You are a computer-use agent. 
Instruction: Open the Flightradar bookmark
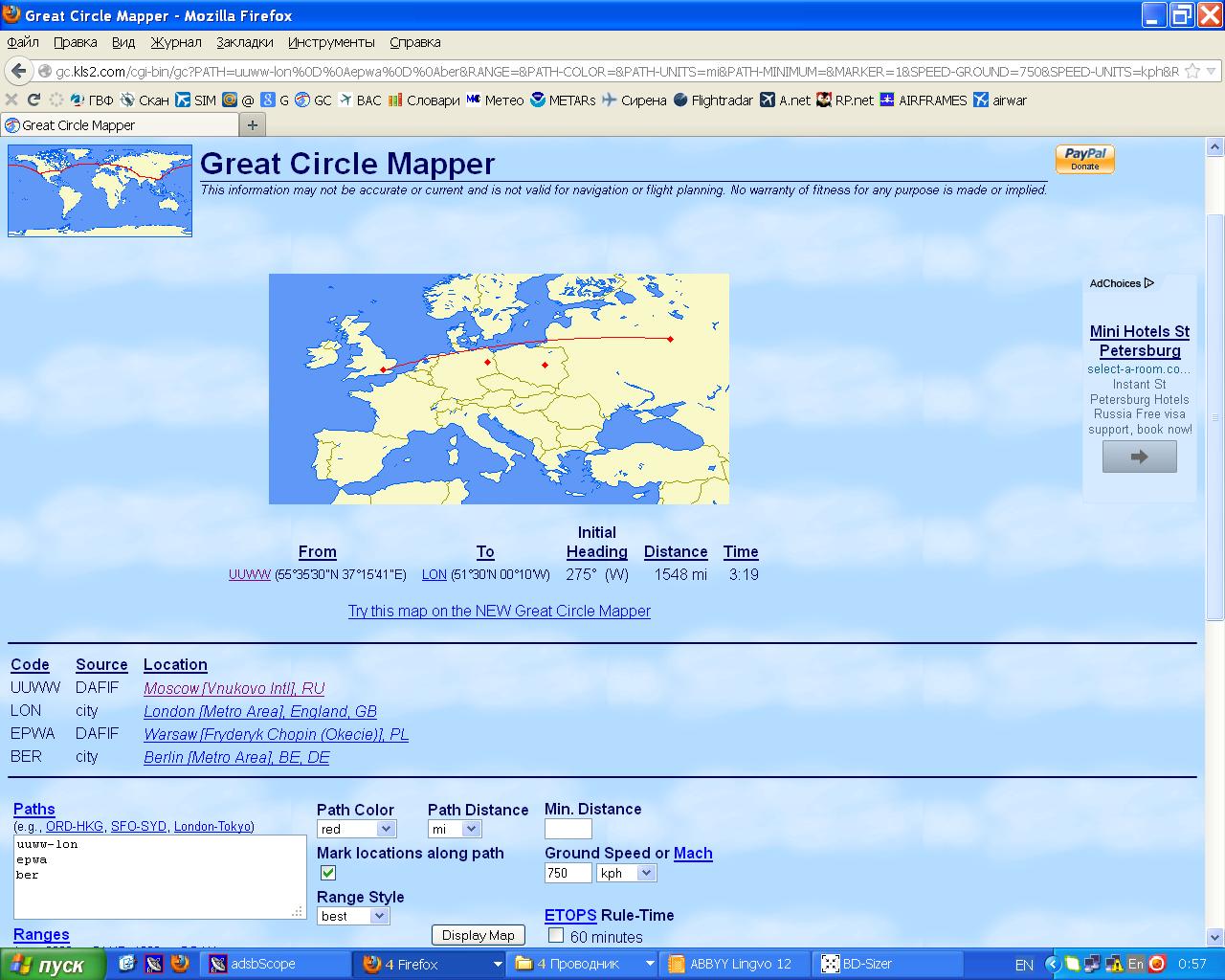713,100
